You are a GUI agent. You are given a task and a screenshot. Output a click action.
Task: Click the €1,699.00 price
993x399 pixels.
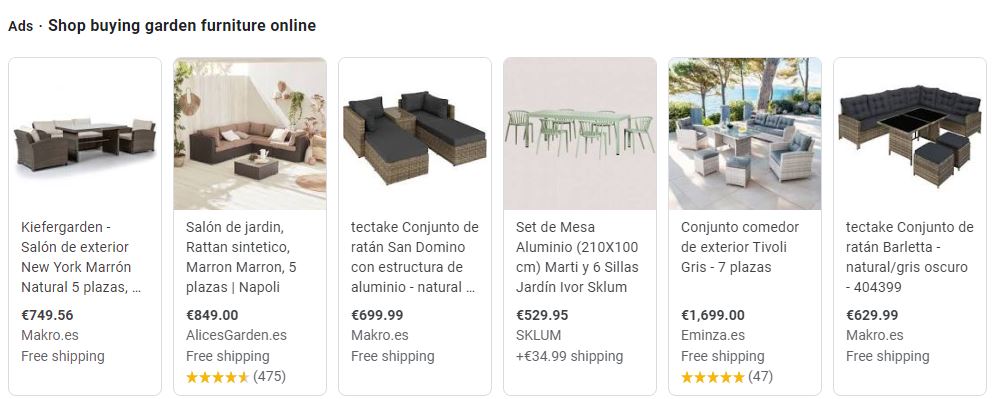(712, 315)
